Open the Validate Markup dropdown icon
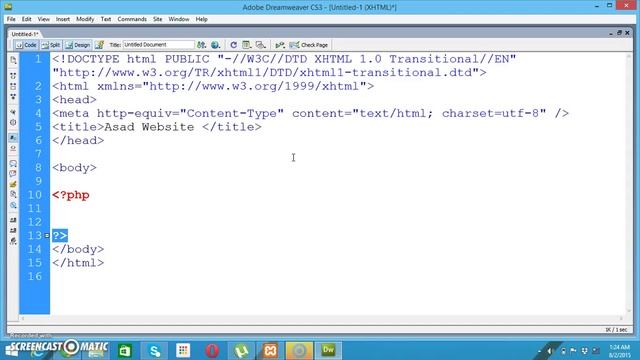Screen dimensions: 640x360 [280, 45]
